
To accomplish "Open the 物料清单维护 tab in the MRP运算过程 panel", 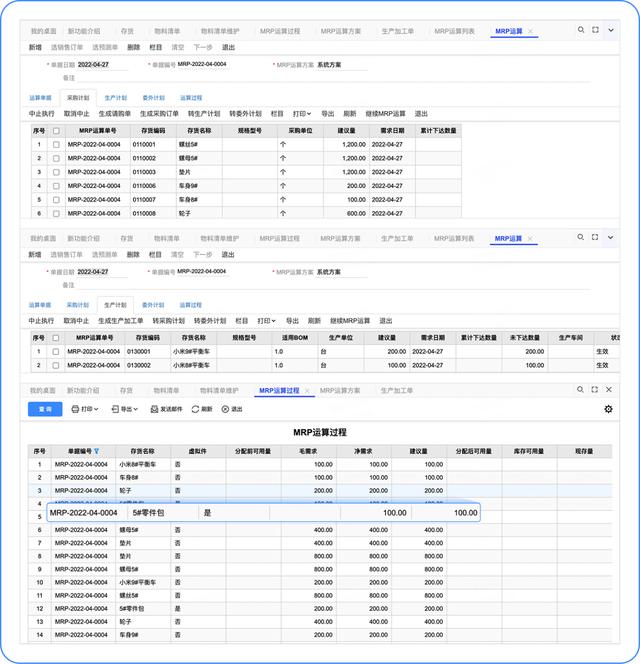I will [x=219, y=390].
